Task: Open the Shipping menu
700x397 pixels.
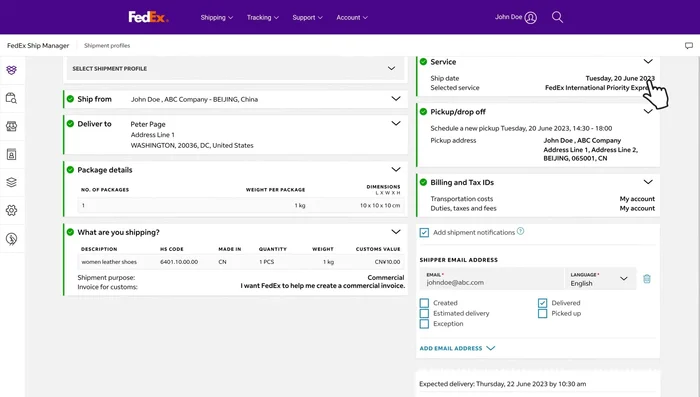Action: click(x=217, y=17)
